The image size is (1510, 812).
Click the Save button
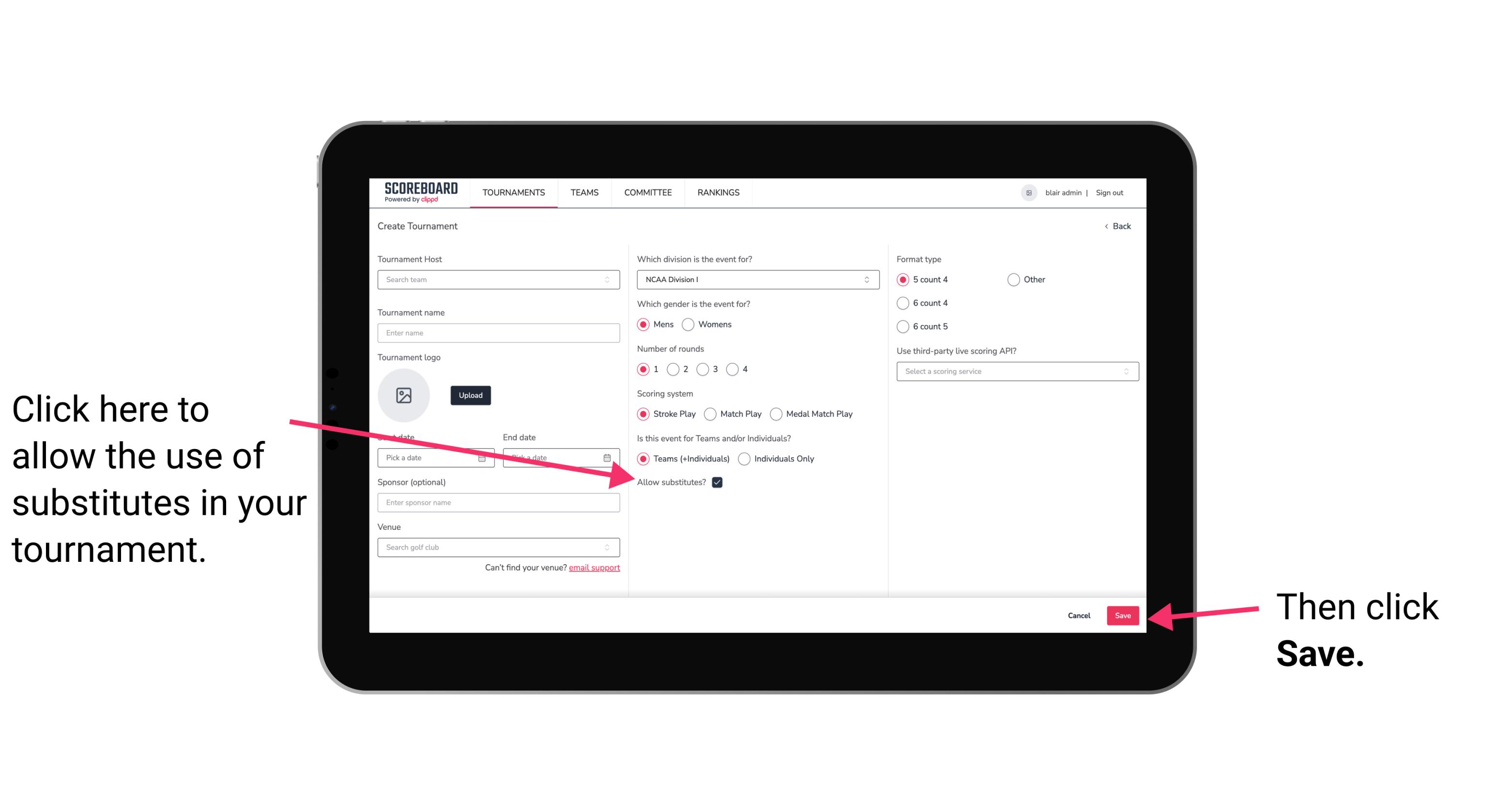1123,615
